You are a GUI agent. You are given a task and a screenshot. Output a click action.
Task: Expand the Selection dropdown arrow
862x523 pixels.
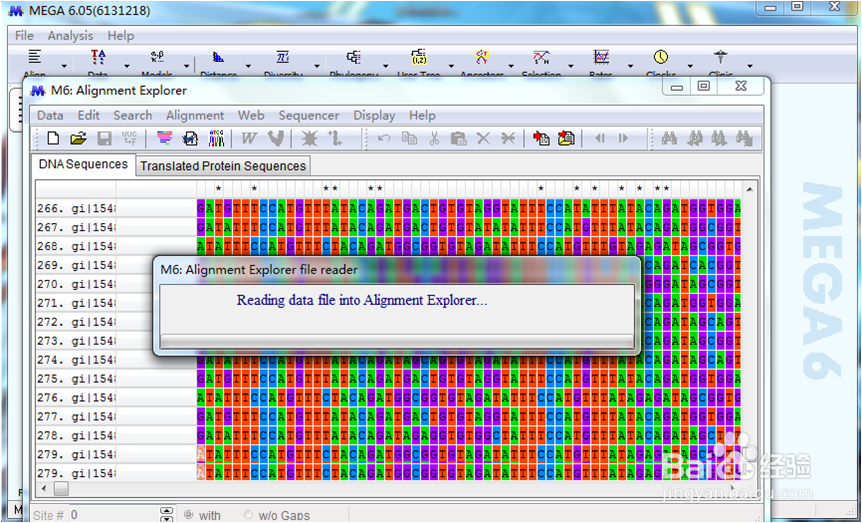tap(571, 66)
